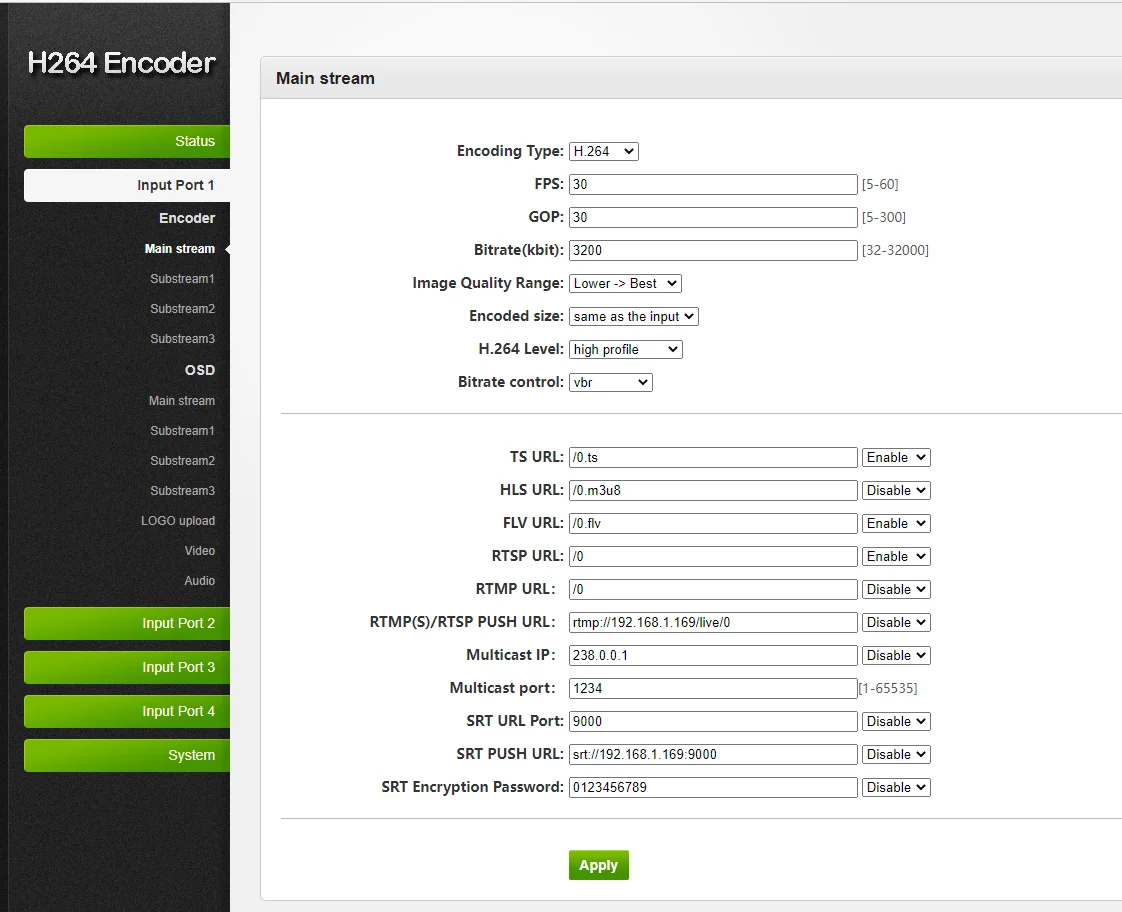Image resolution: width=1122 pixels, height=912 pixels.
Task: Click the FPS input field
Action: [x=713, y=185]
